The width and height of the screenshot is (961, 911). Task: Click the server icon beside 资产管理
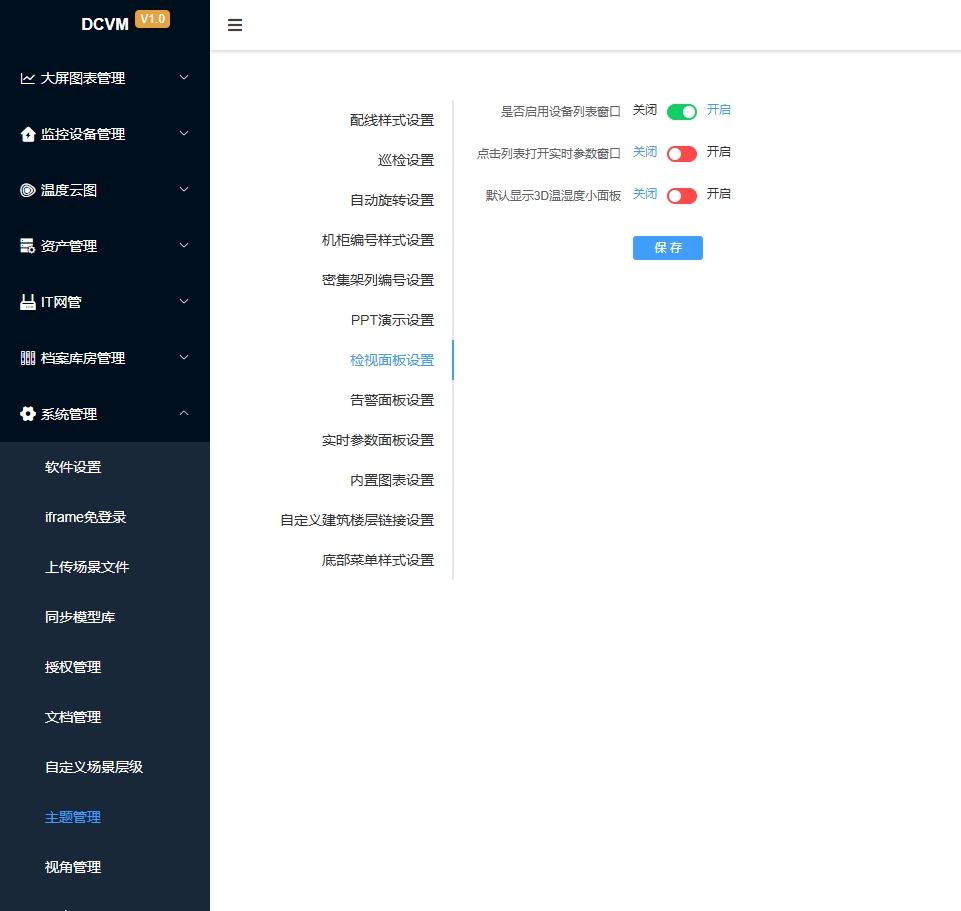coord(28,246)
